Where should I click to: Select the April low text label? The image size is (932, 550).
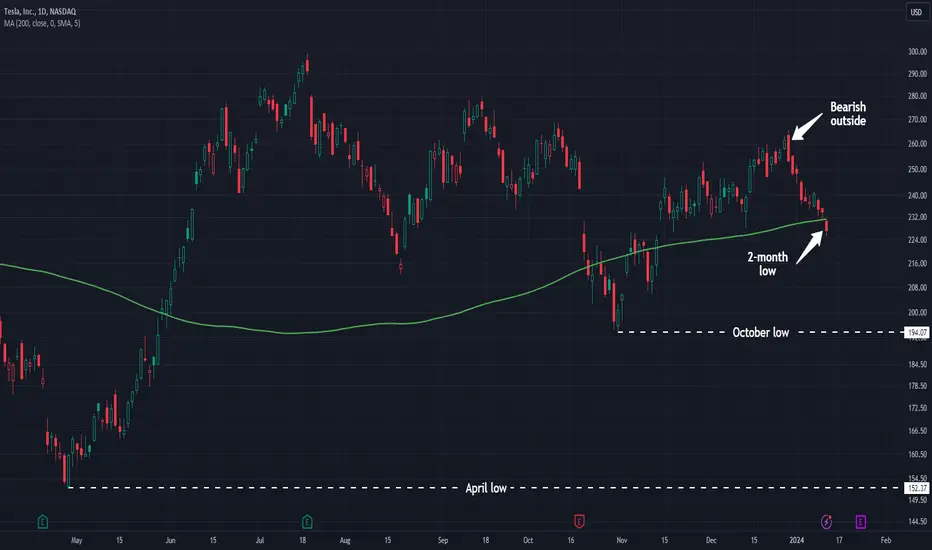(x=486, y=488)
